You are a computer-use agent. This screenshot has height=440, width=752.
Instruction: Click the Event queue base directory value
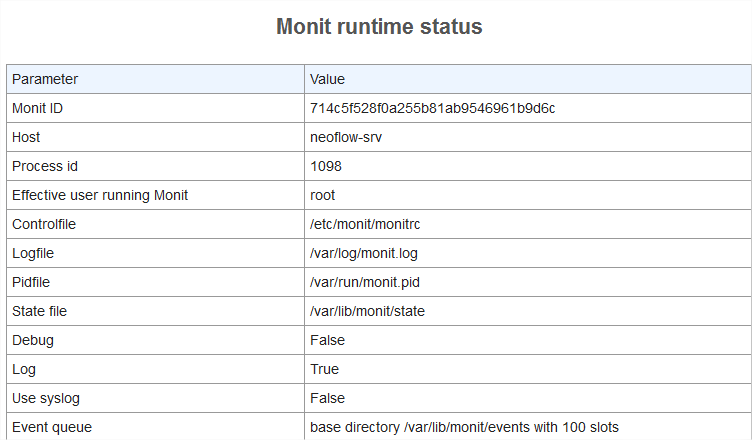click(x=464, y=427)
